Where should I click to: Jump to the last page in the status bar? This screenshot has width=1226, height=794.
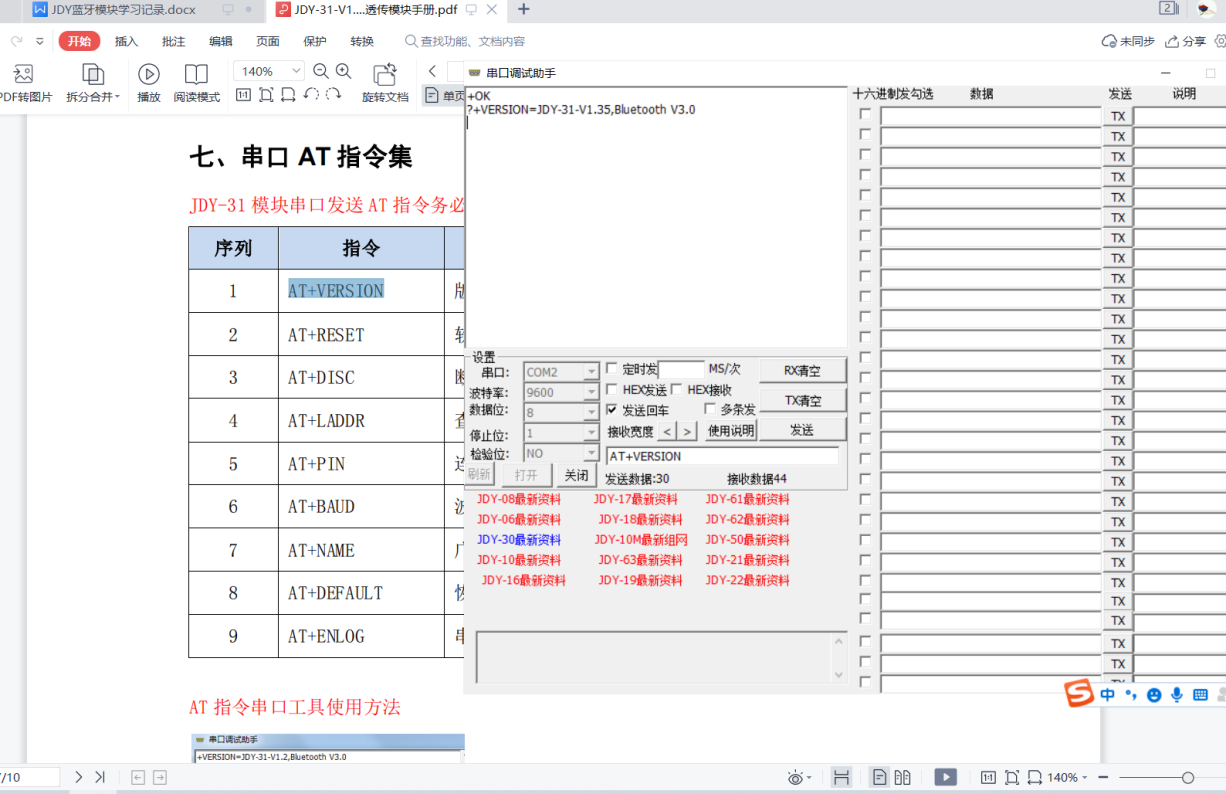point(100,777)
